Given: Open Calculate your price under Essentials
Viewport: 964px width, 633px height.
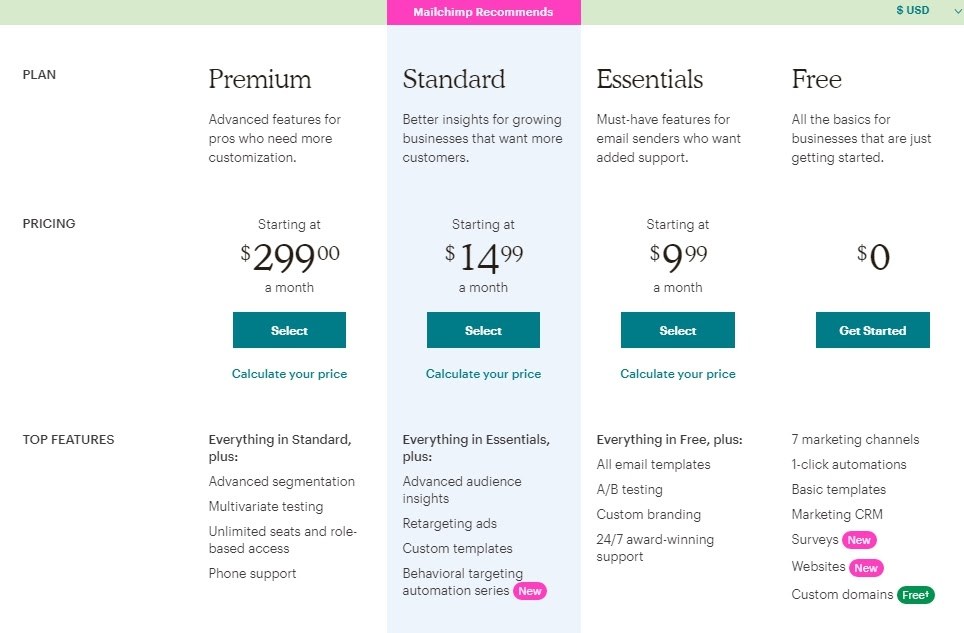Looking at the screenshot, I should [x=678, y=374].
